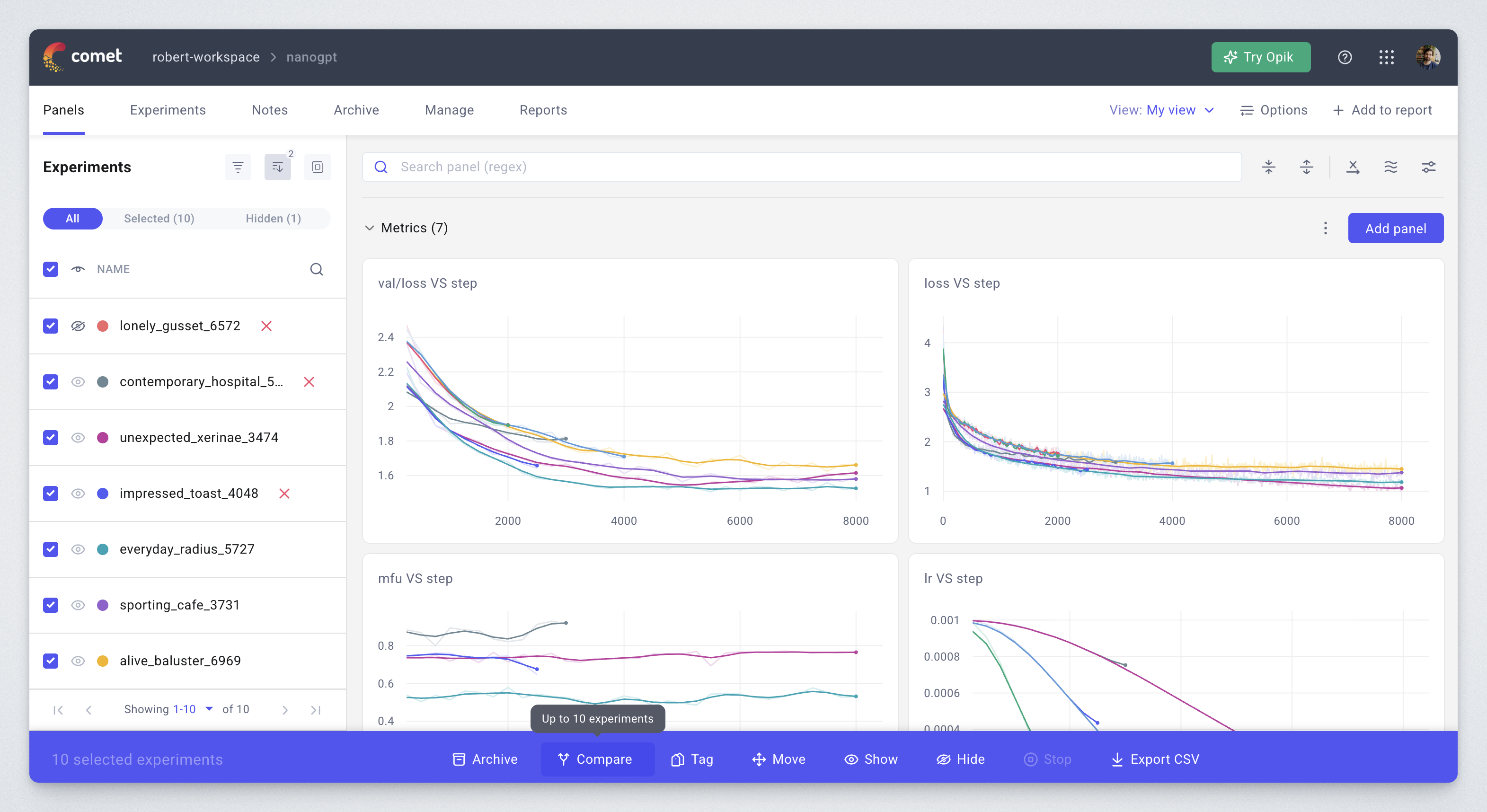Open the apps grid icon
The width and height of the screenshot is (1487, 812).
tap(1386, 57)
